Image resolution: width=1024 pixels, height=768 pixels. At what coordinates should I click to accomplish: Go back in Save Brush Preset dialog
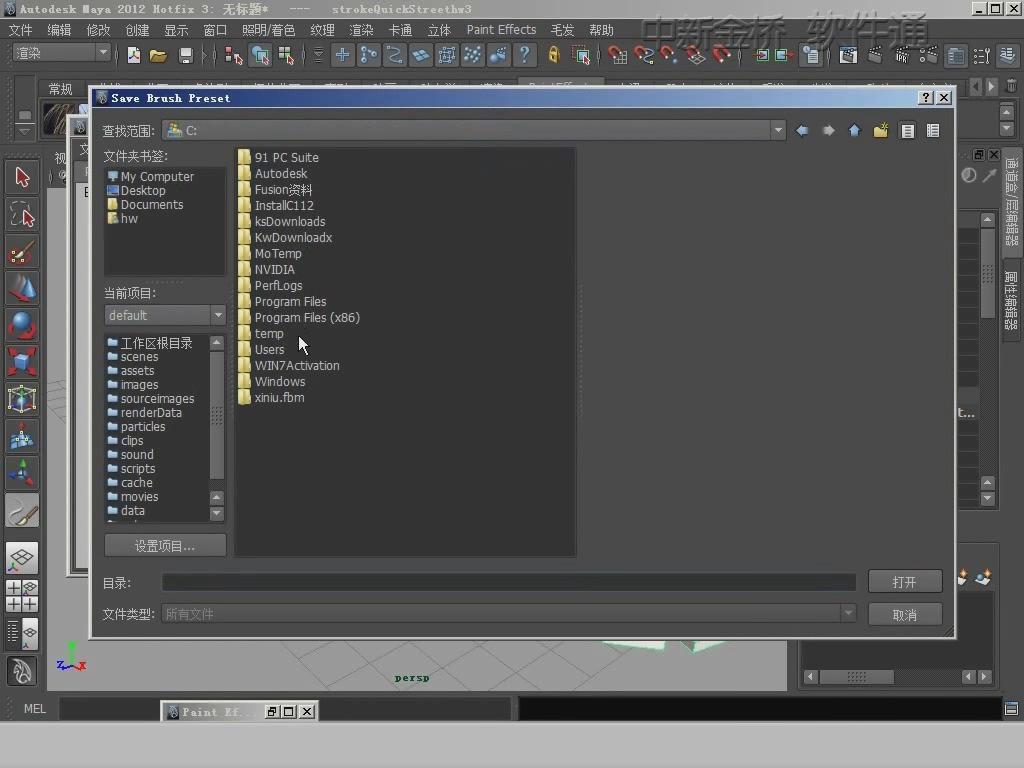[x=802, y=131]
